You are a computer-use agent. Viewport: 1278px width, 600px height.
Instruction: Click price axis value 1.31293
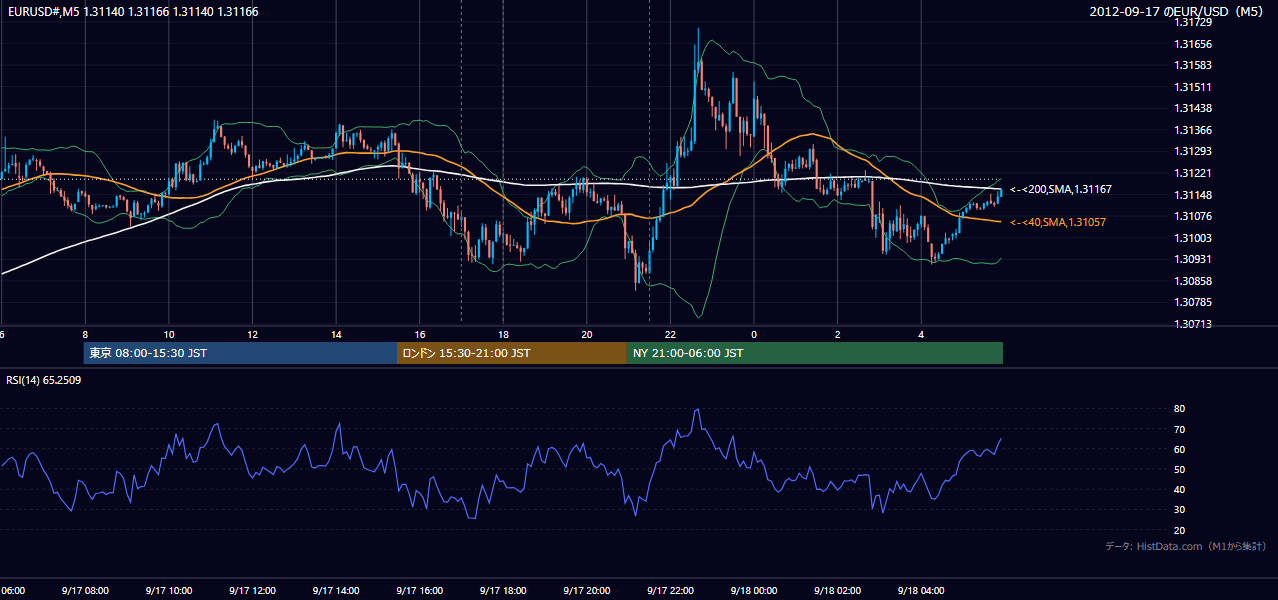(x=1193, y=151)
